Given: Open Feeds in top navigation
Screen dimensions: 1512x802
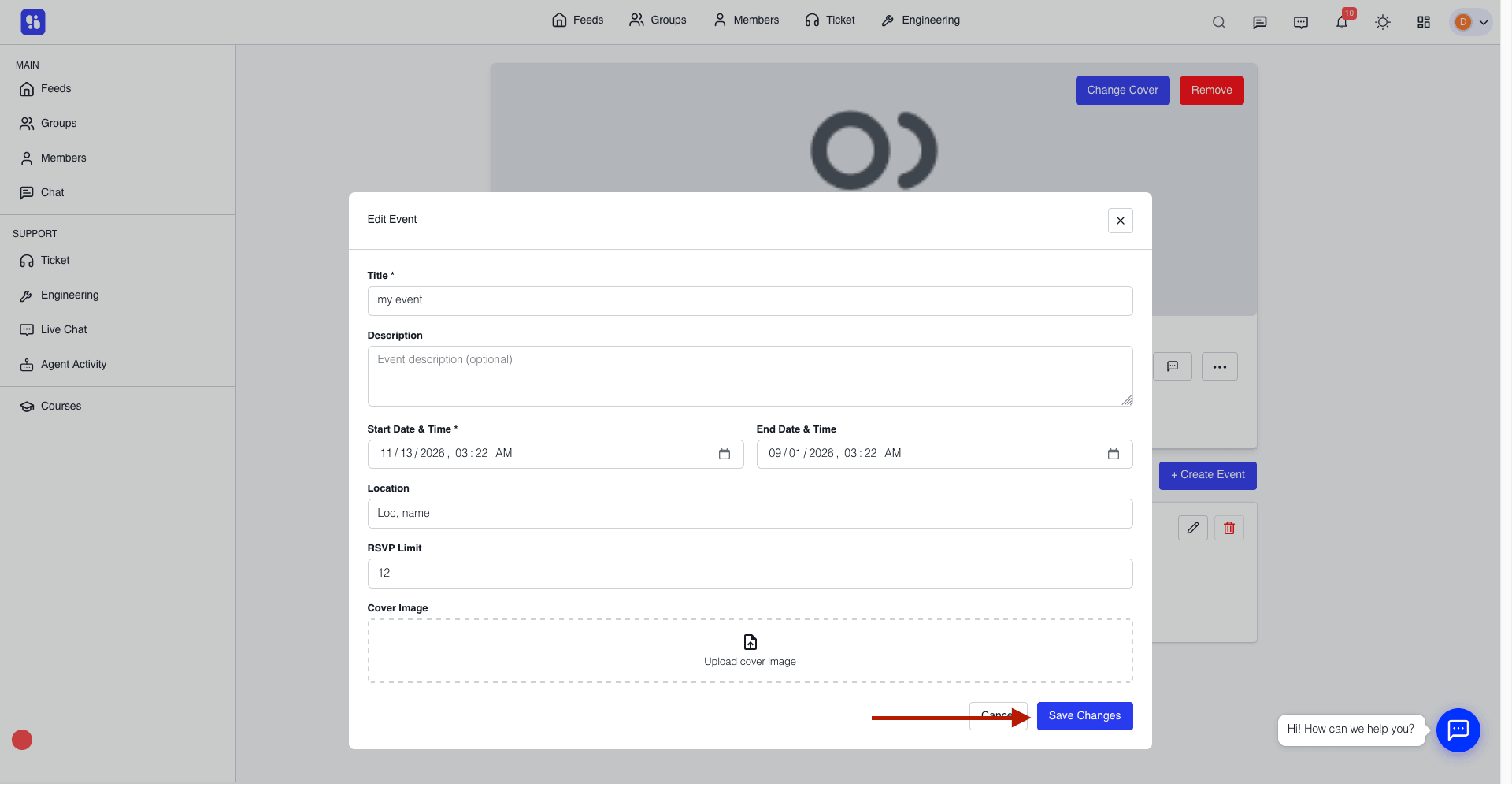Looking at the screenshot, I should (x=577, y=20).
